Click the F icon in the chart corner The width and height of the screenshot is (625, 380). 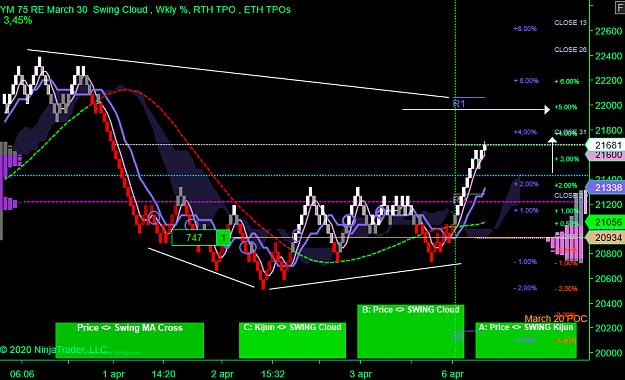tap(620, 8)
